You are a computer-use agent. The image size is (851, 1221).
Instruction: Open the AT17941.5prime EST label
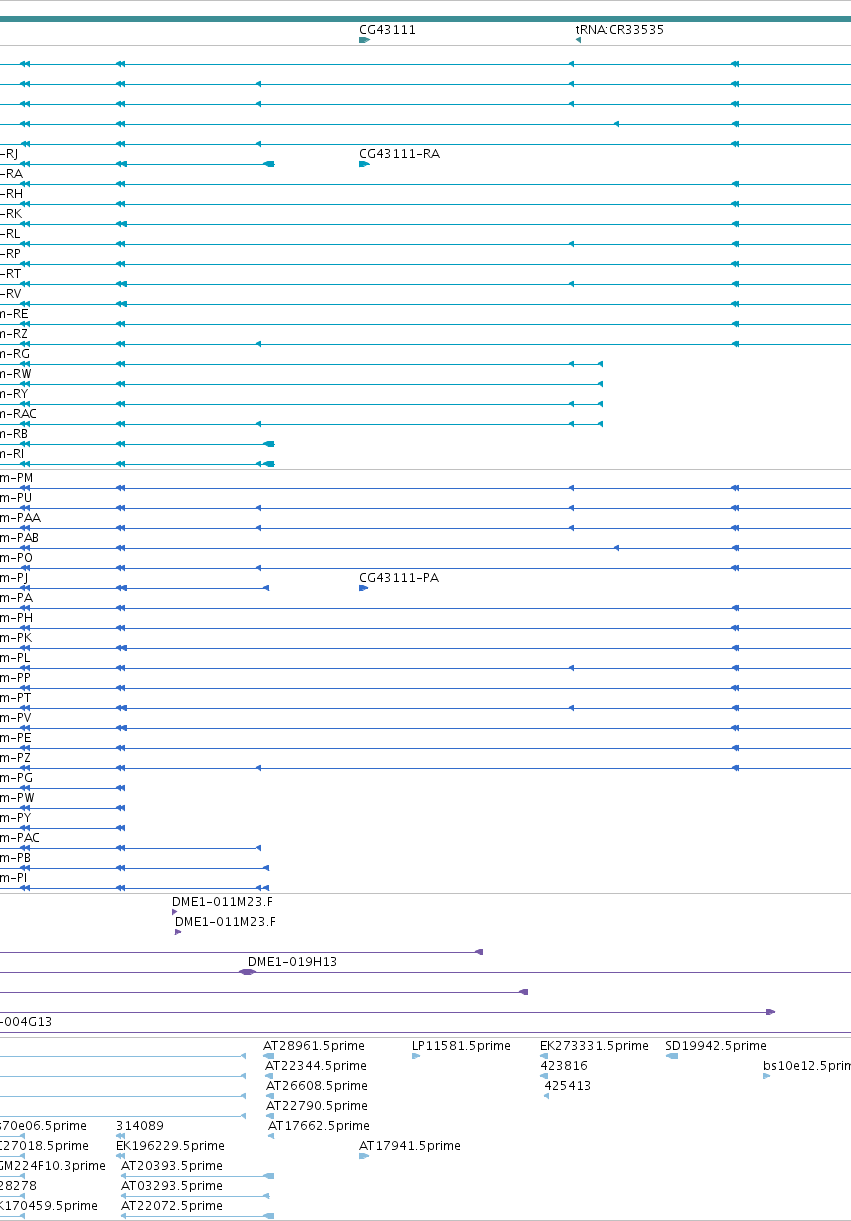pyautogui.click(x=410, y=1146)
